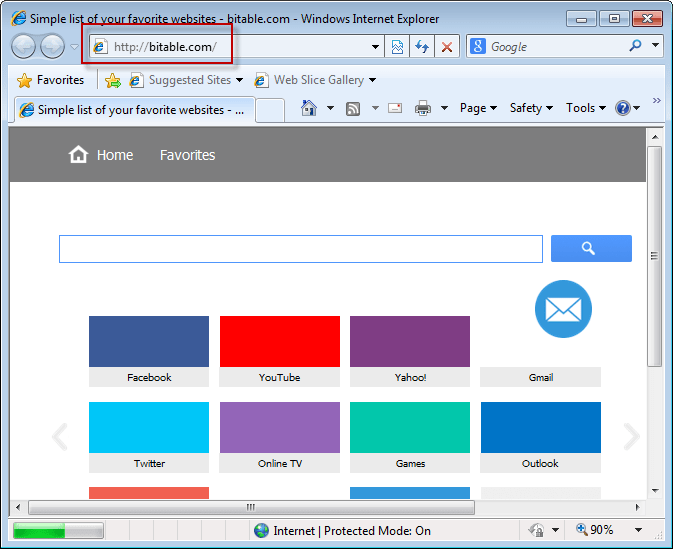The width and height of the screenshot is (673, 549).
Task: Open Suggested Sites dropdown
Action: pyautogui.click(x=187, y=80)
